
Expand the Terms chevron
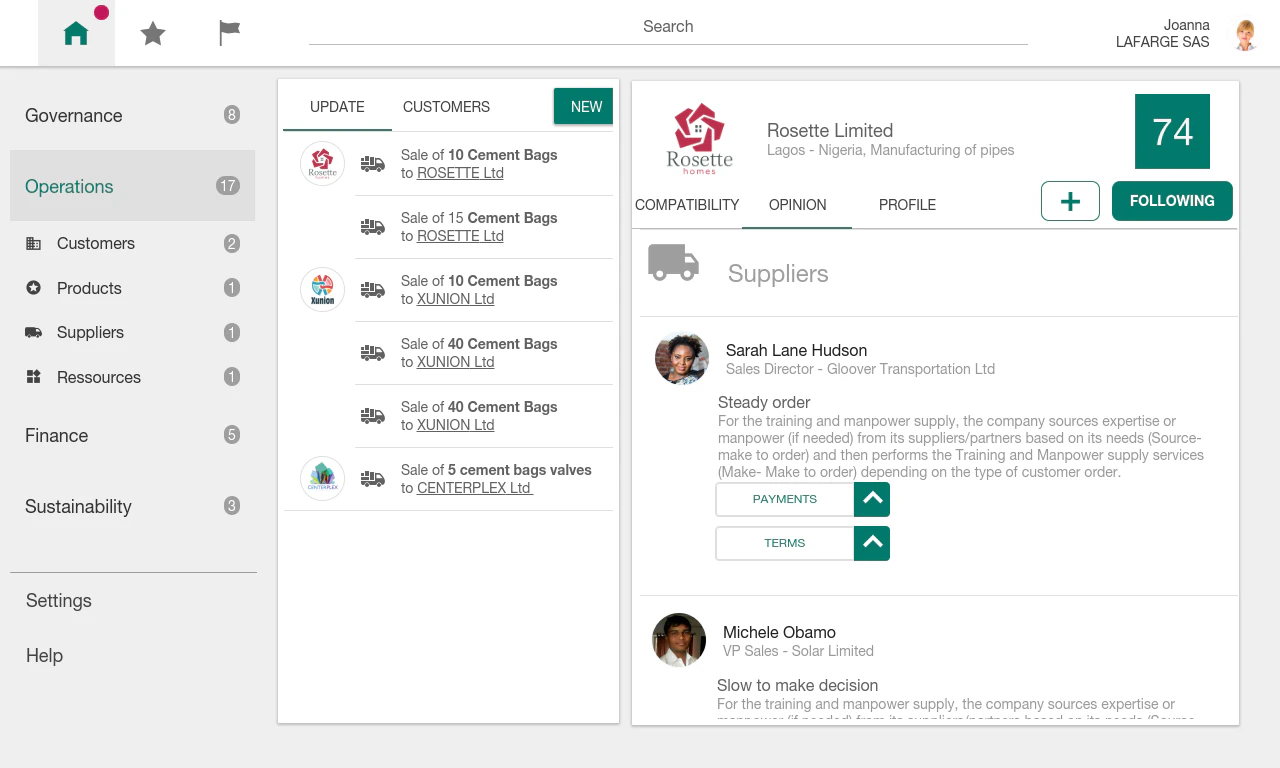[872, 543]
